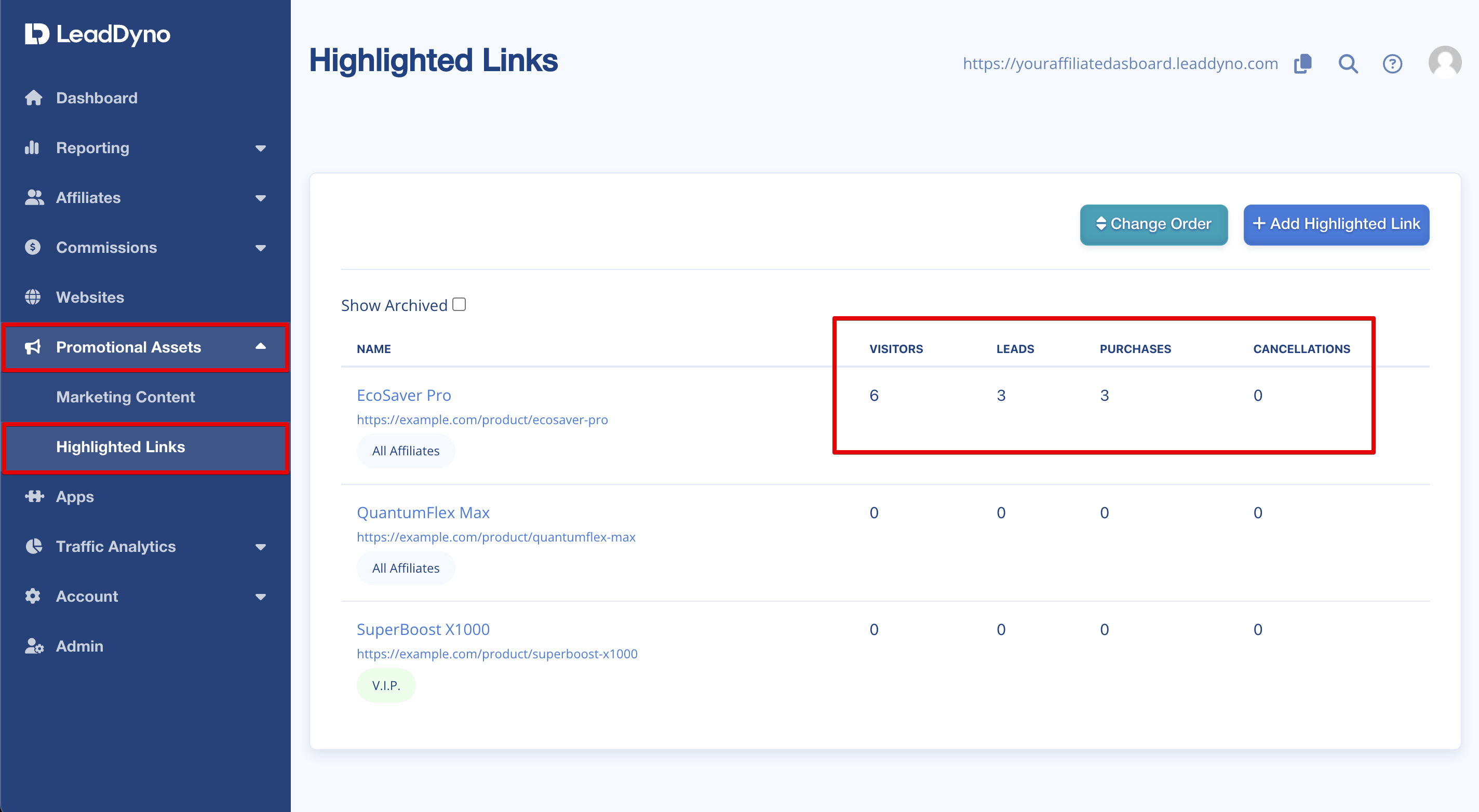This screenshot has width=1479, height=812.
Task: Click the Account gear icon
Action: (x=33, y=596)
